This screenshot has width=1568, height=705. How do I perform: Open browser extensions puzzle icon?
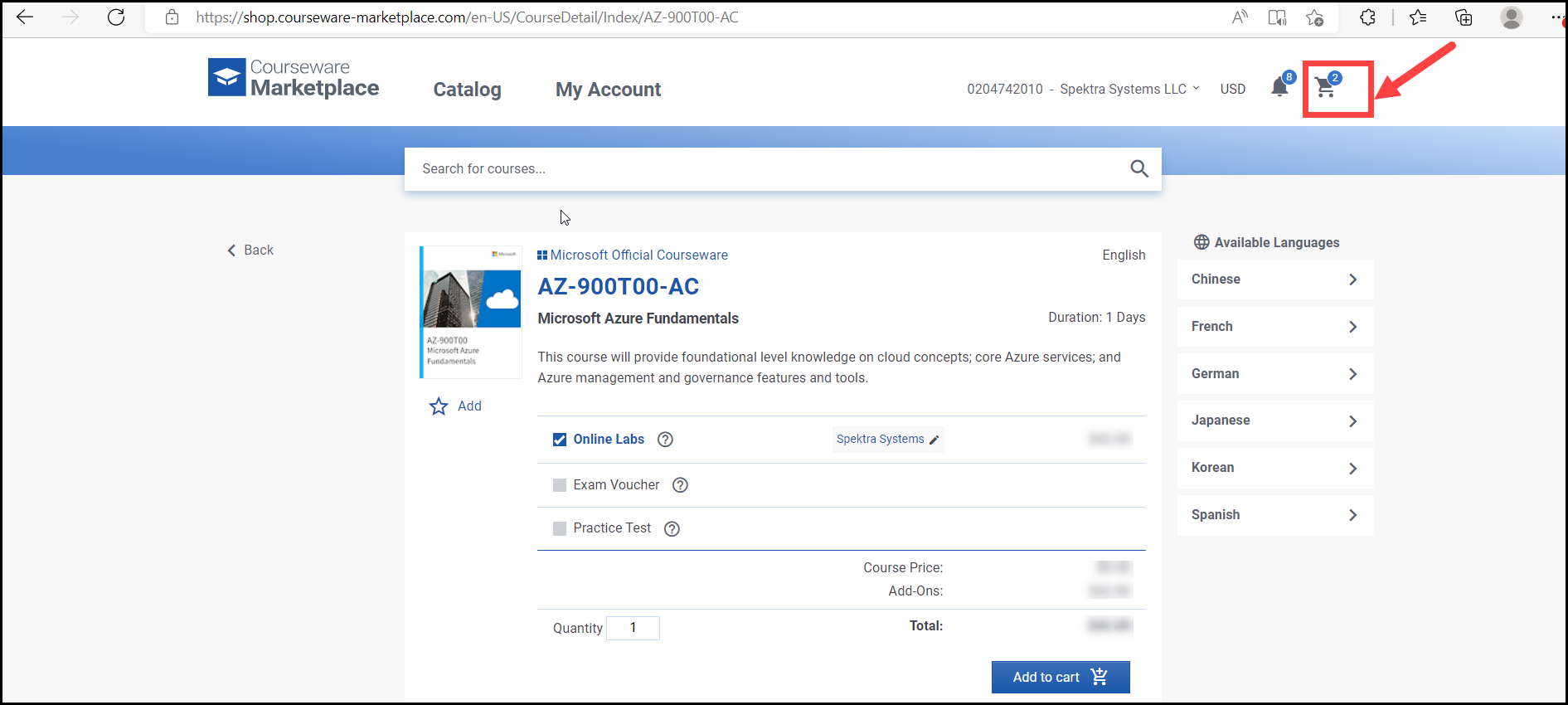pos(1367,17)
